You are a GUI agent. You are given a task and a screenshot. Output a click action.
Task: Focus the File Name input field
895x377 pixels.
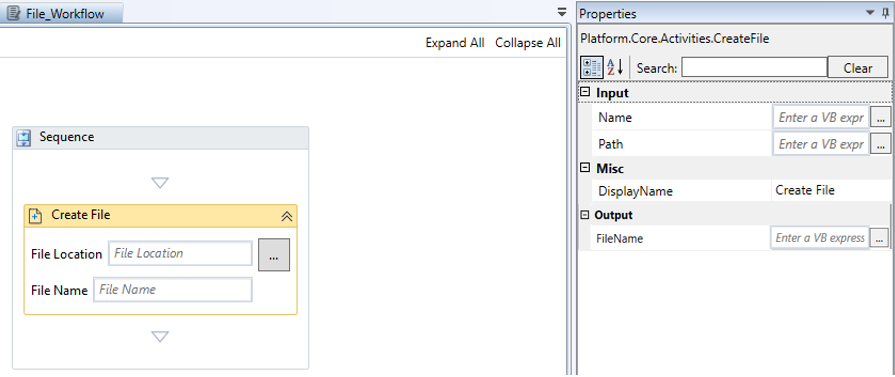(173, 290)
